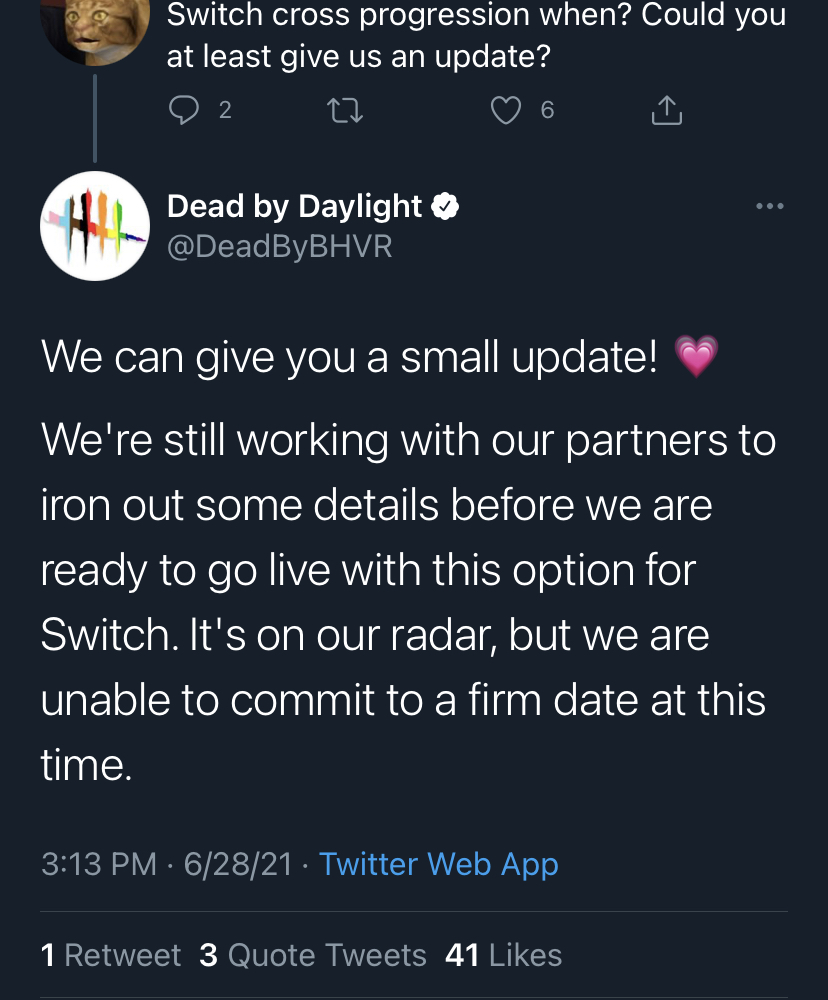Show the 41 Likes list
The image size is (828, 1000).
[x=503, y=955]
